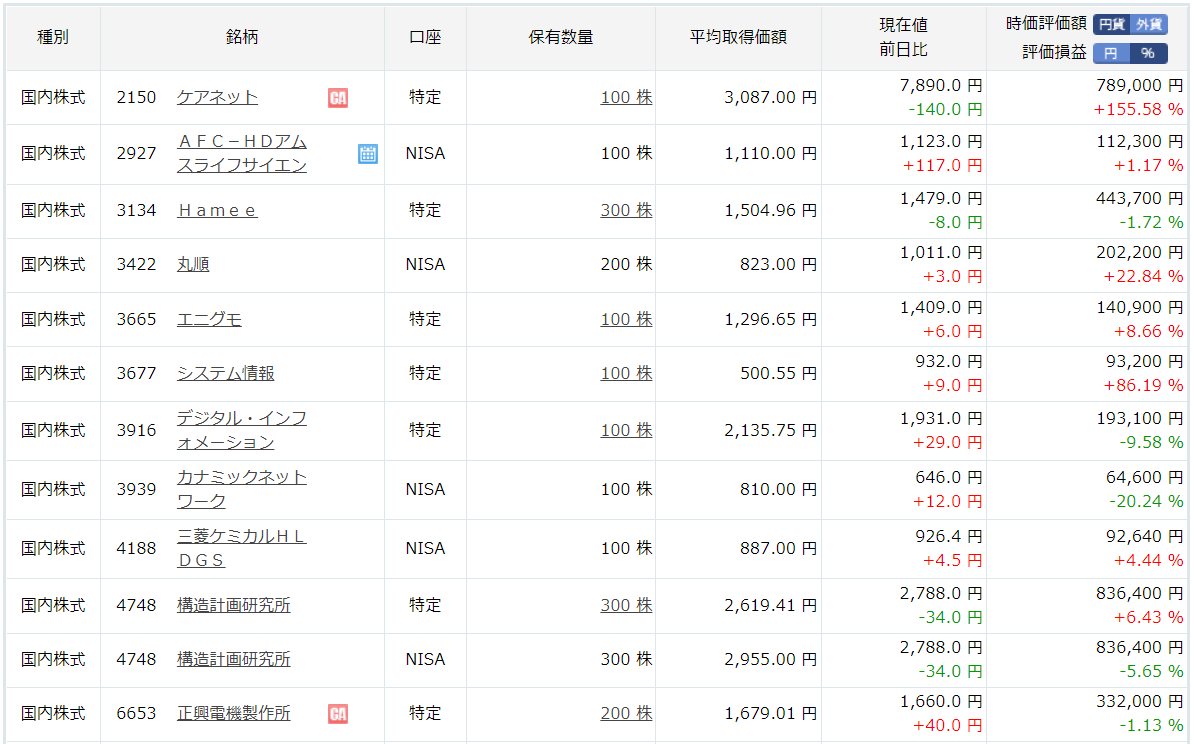The height and width of the screenshot is (744, 1194).
Task: Click the 2,619.41 円 average cost
Action: pos(771,605)
